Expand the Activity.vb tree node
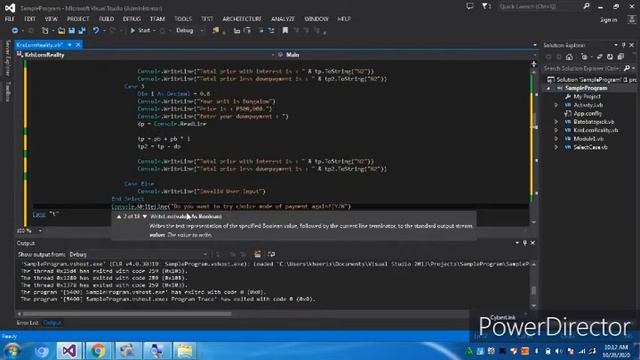This screenshot has height=360, width=640. point(556,105)
